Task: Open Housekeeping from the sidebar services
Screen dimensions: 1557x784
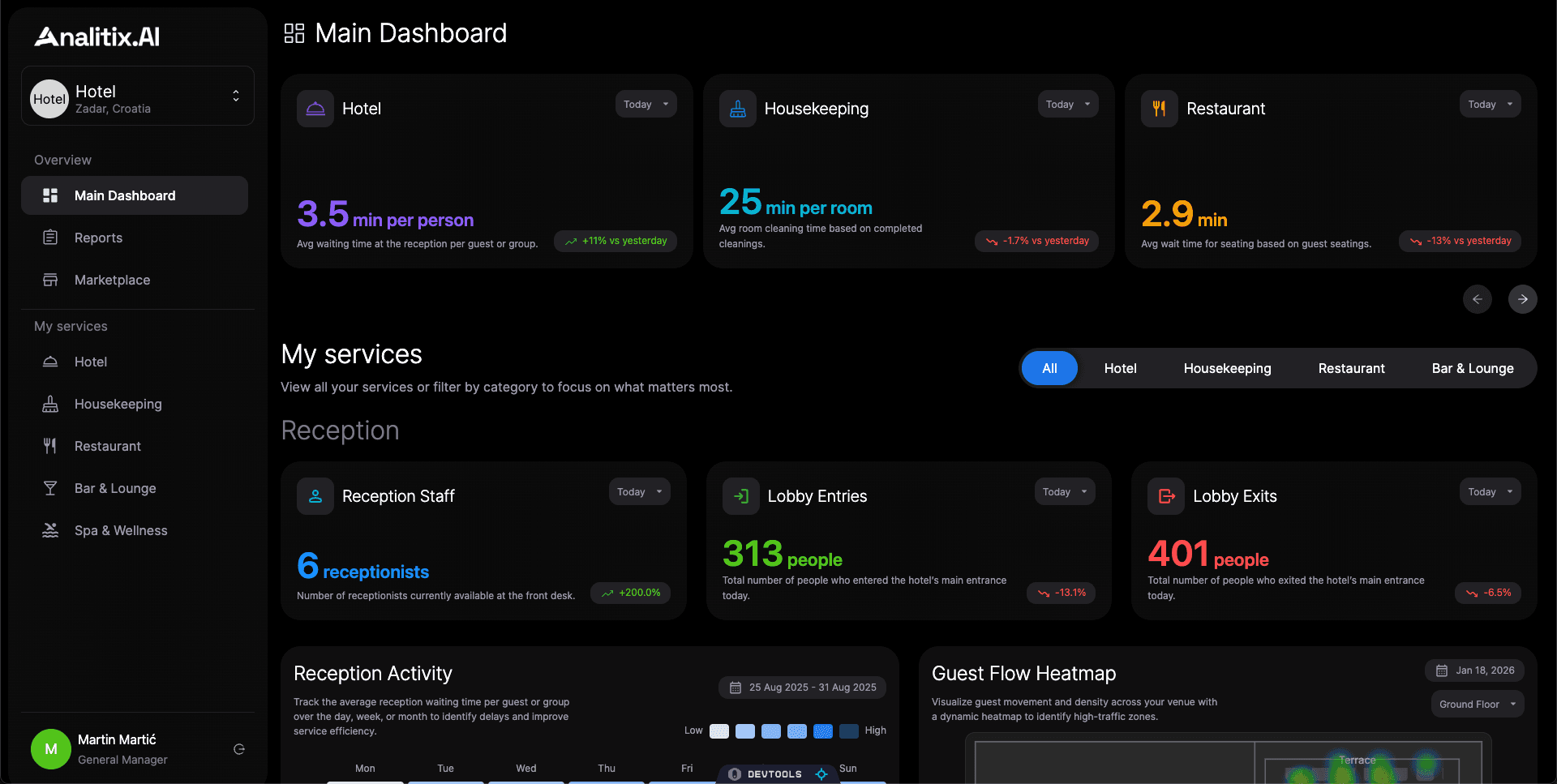Action: tap(118, 404)
